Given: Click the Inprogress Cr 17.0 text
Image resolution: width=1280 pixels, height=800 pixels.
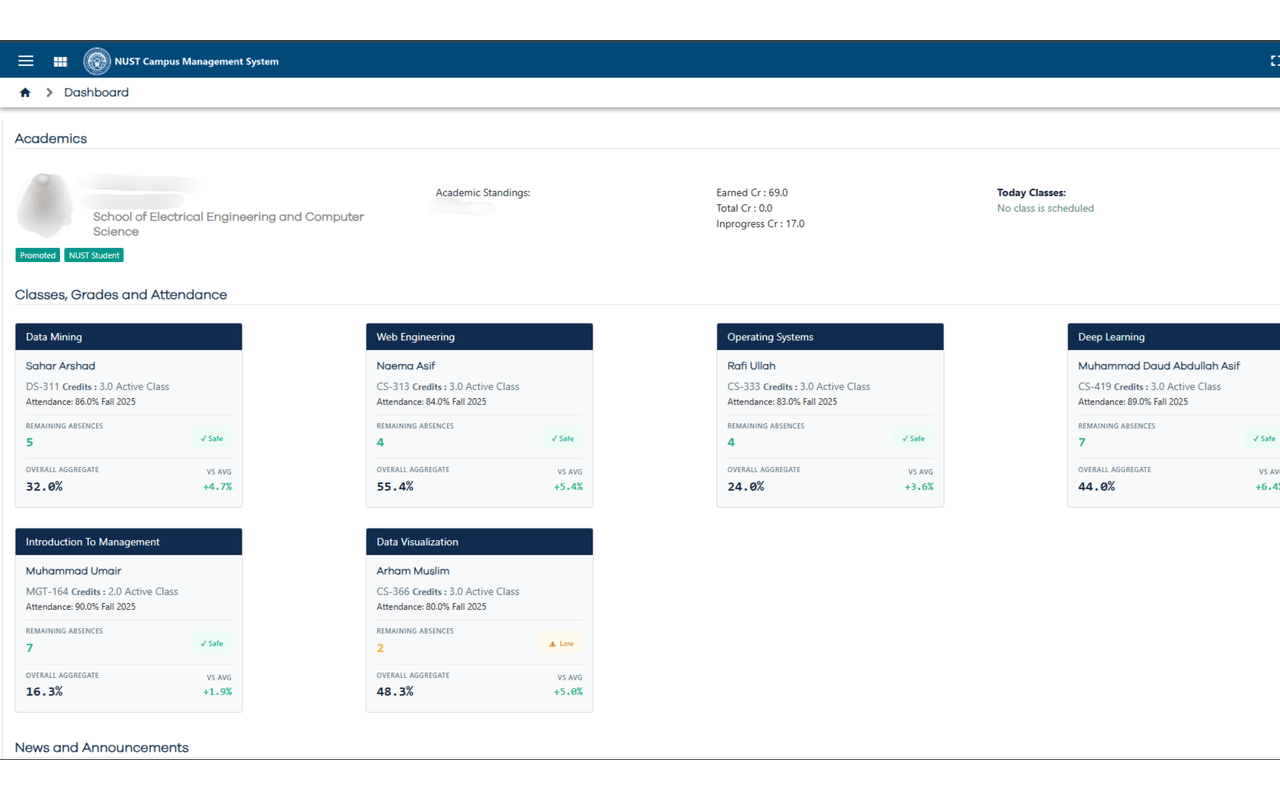Looking at the screenshot, I should click(761, 224).
